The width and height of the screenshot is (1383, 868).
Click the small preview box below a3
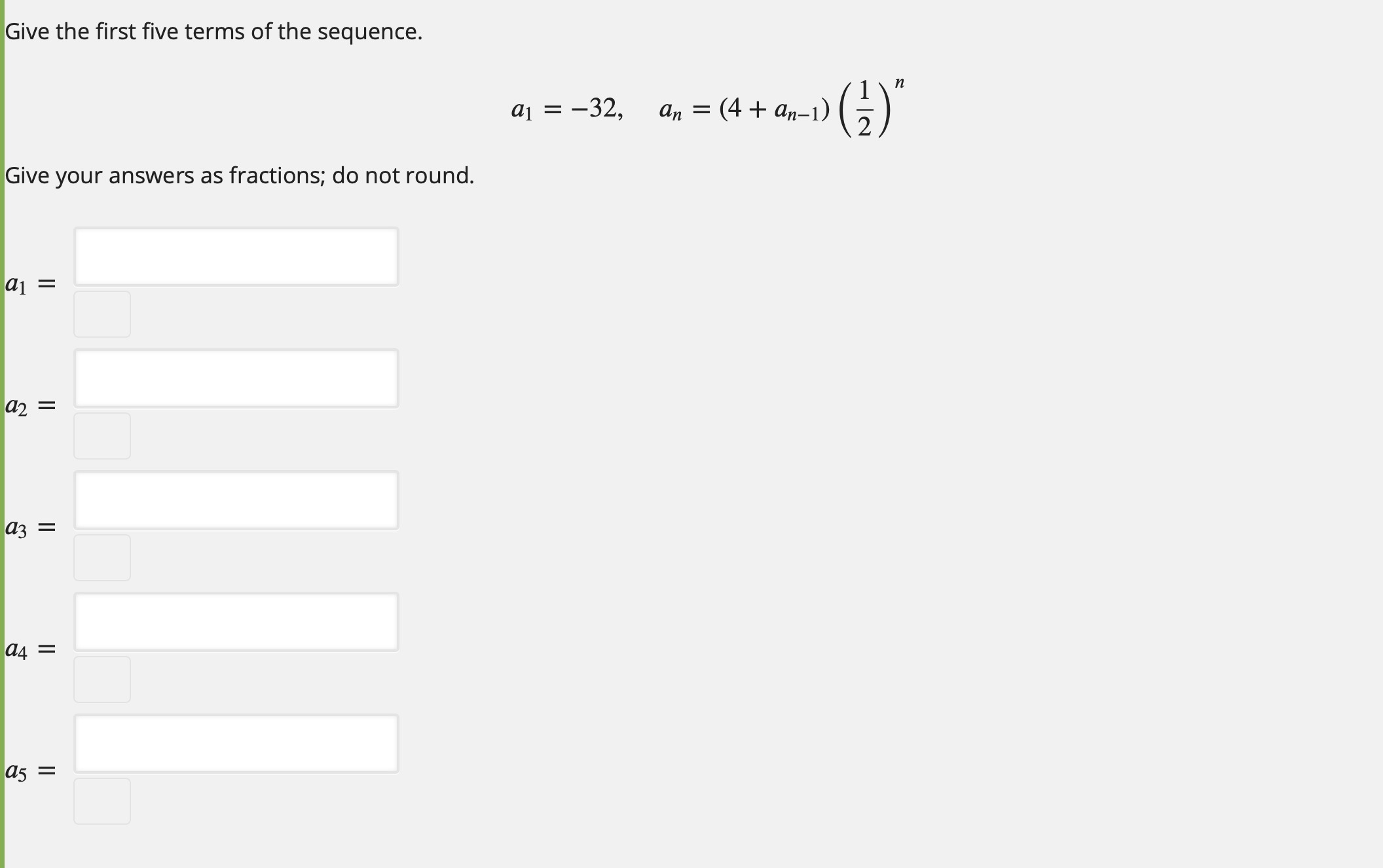pyautogui.click(x=102, y=556)
